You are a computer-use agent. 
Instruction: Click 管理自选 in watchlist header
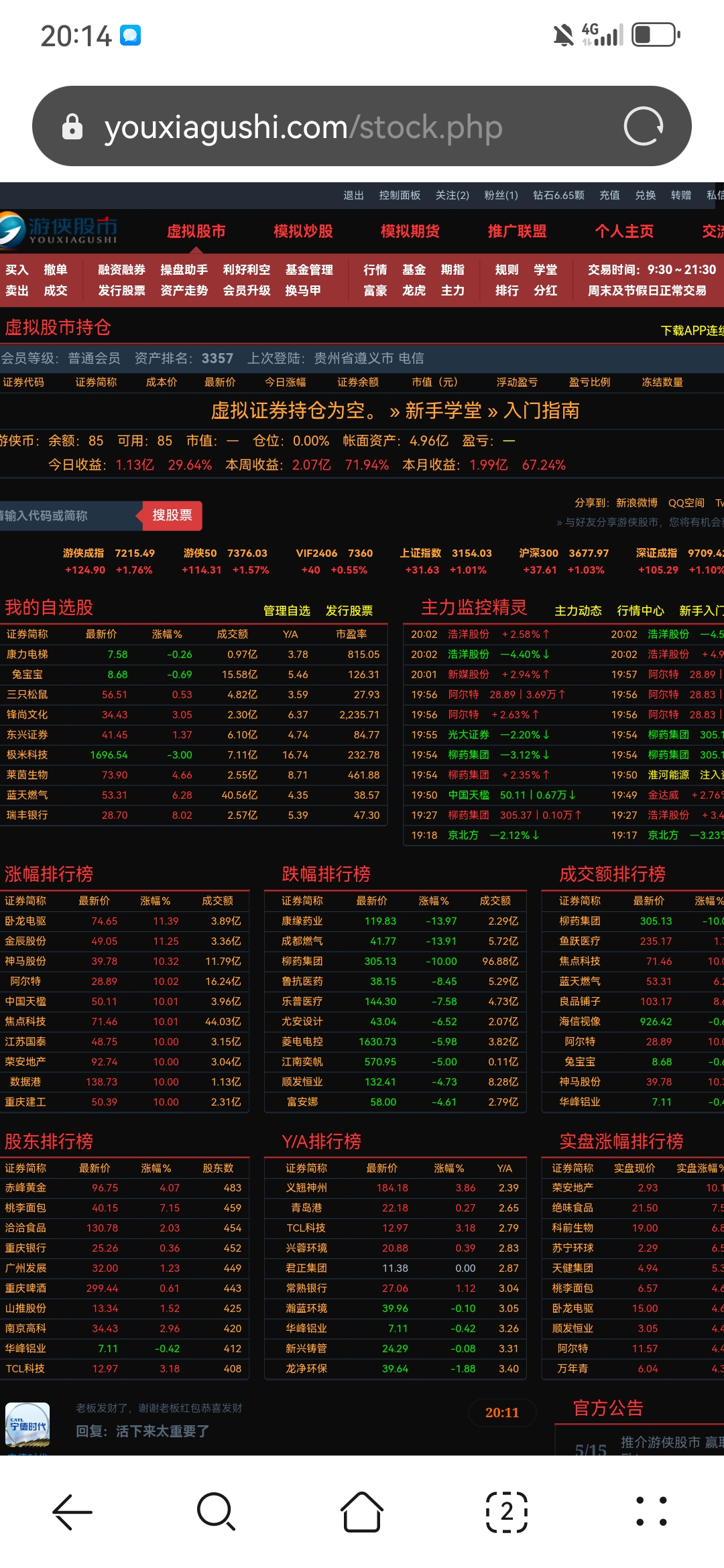(x=286, y=610)
